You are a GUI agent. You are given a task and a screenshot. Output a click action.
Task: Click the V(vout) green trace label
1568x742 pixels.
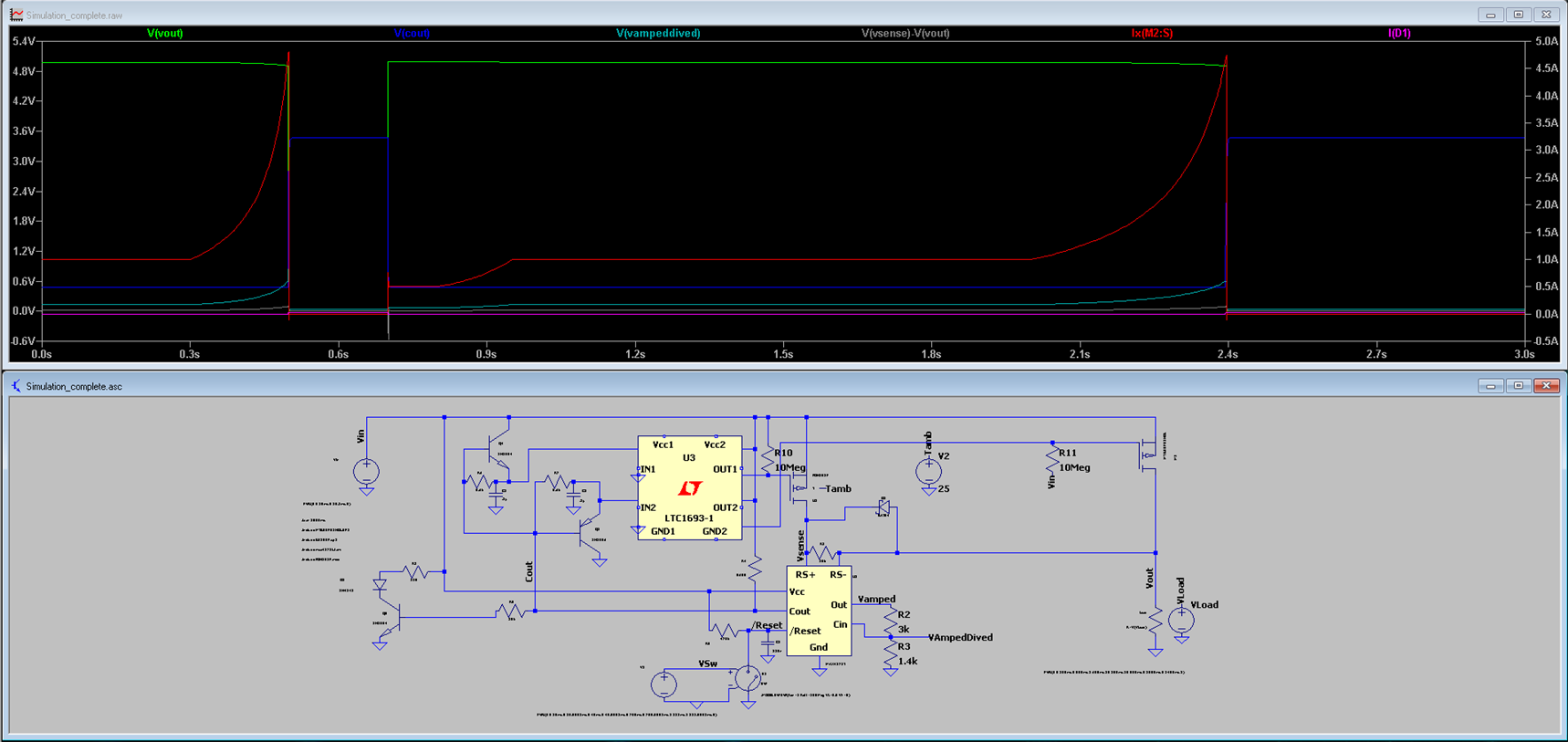point(164,33)
